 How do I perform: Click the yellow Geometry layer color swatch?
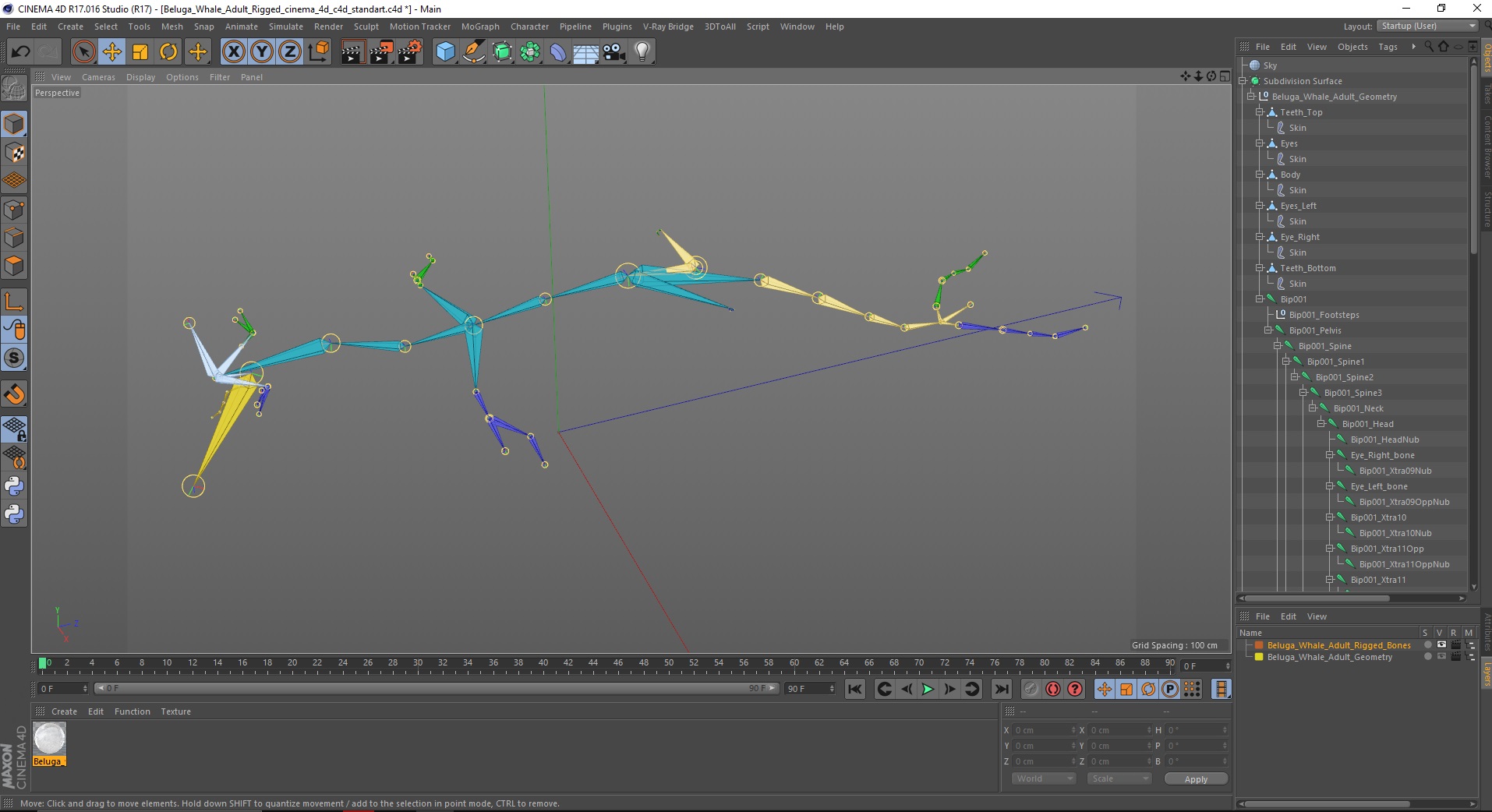click(x=1258, y=657)
